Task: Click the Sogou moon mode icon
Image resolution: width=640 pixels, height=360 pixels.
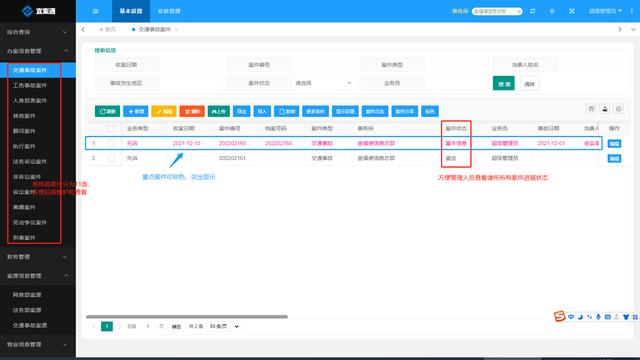Action: 580,317
